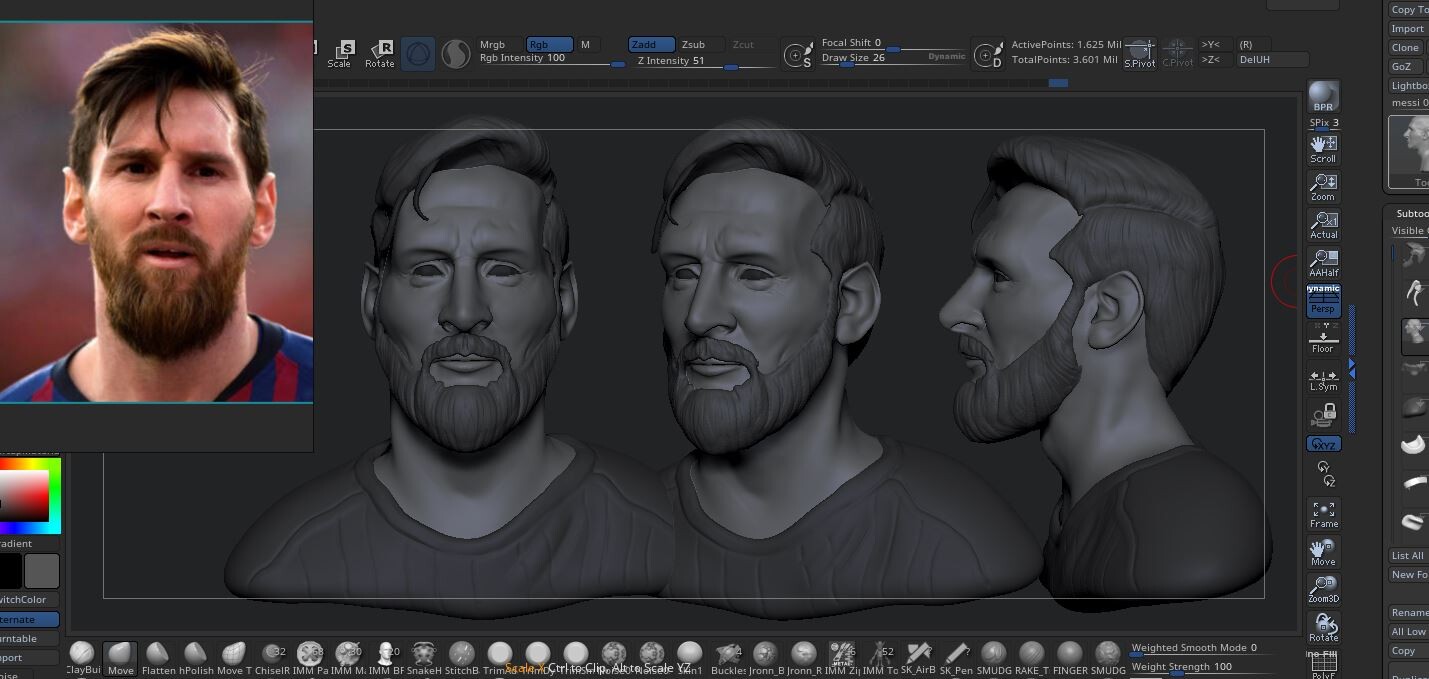This screenshot has width=1429, height=679.
Task: Click Import to load a tool
Action: pyautogui.click(x=1405, y=28)
